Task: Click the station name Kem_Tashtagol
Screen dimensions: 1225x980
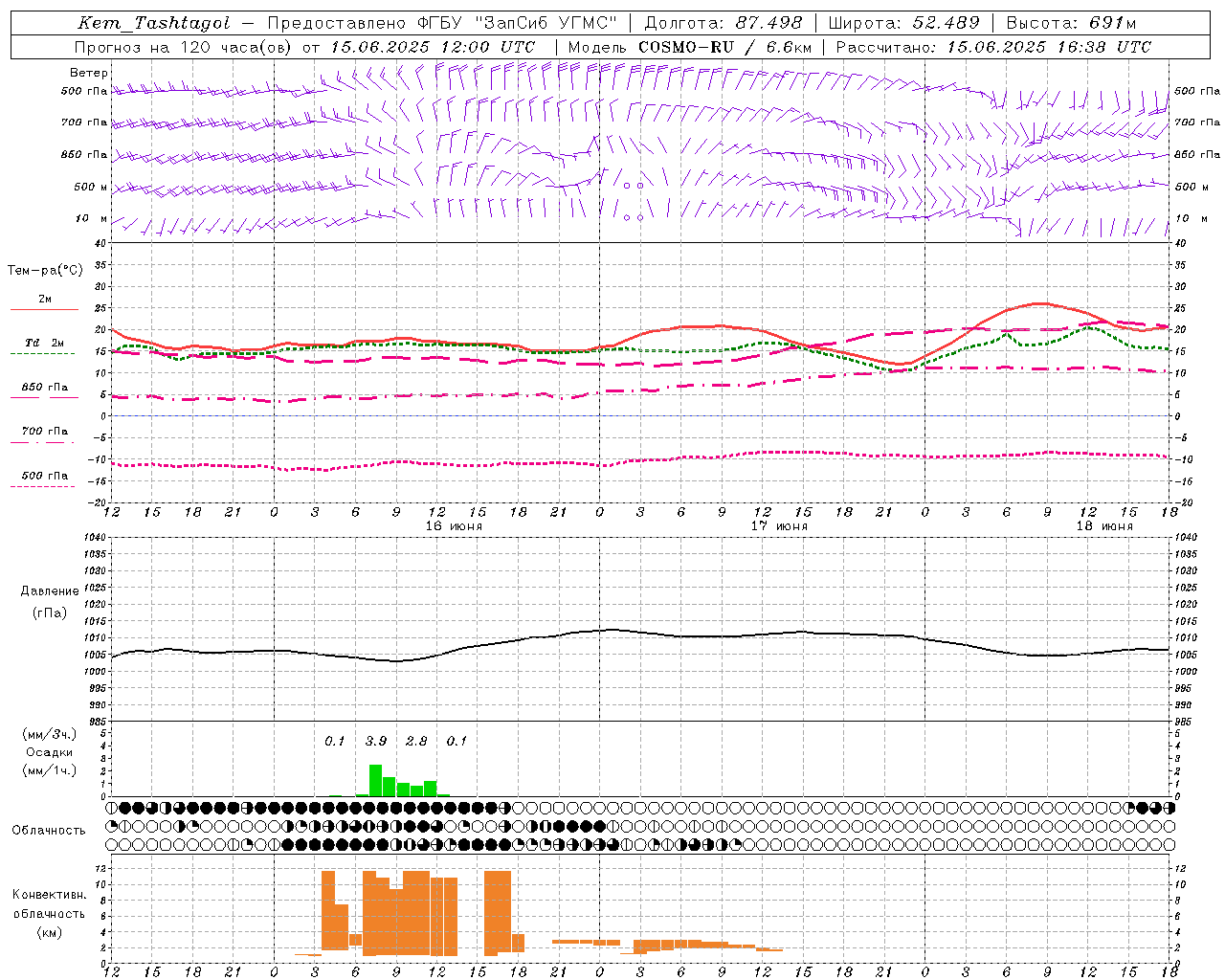Action: [x=154, y=23]
